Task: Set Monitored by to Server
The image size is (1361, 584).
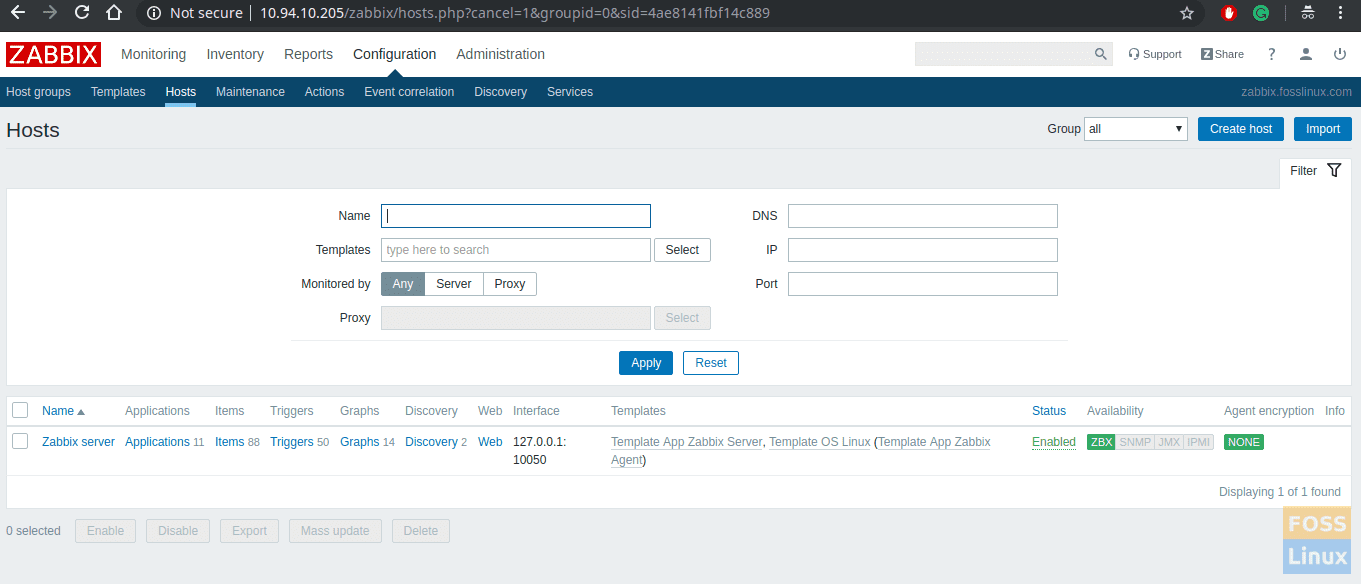Action: point(454,284)
